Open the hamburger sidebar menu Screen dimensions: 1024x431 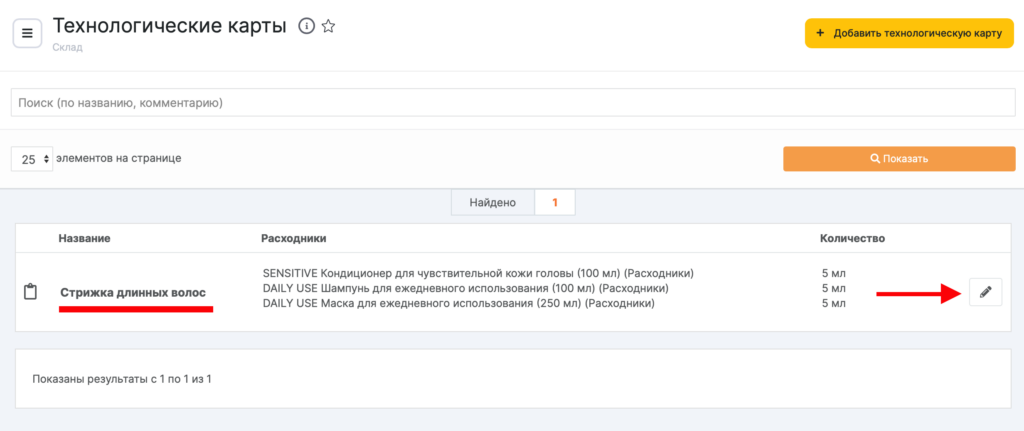tap(27, 33)
